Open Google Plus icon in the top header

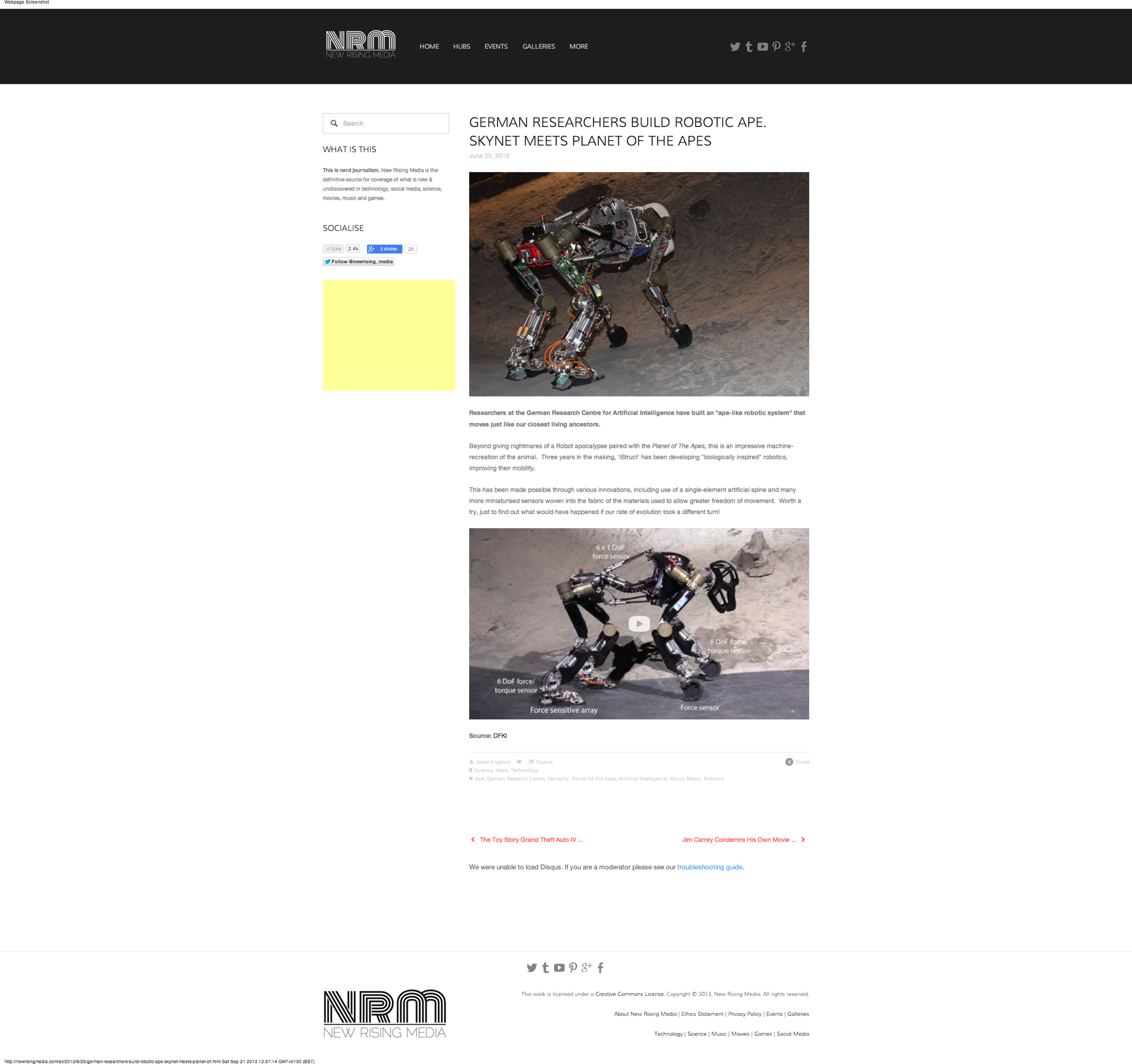point(790,46)
